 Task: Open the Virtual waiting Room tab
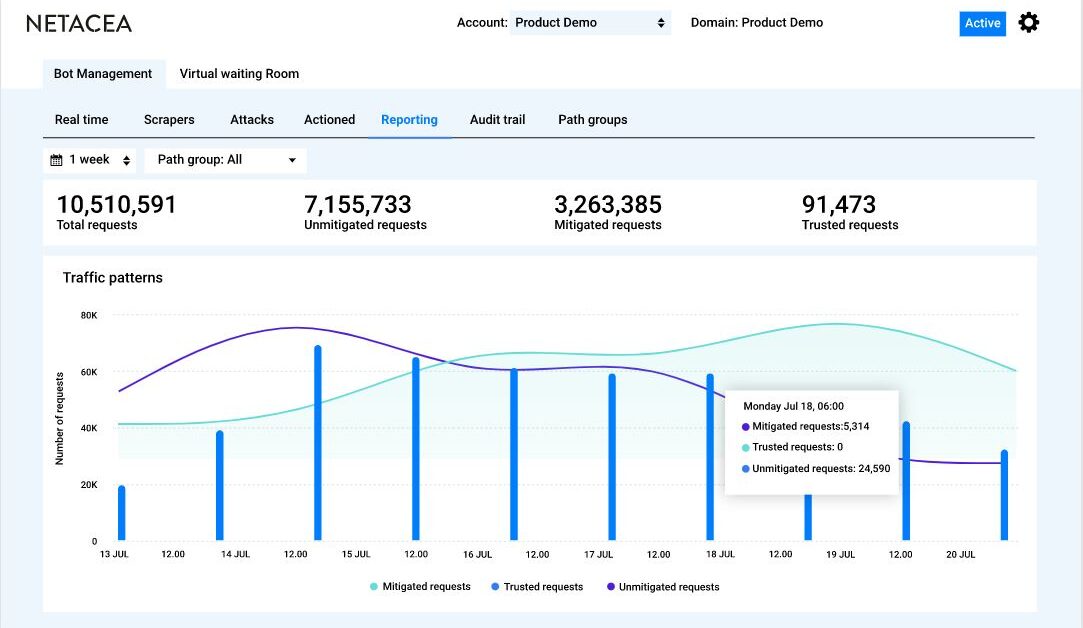[238, 73]
